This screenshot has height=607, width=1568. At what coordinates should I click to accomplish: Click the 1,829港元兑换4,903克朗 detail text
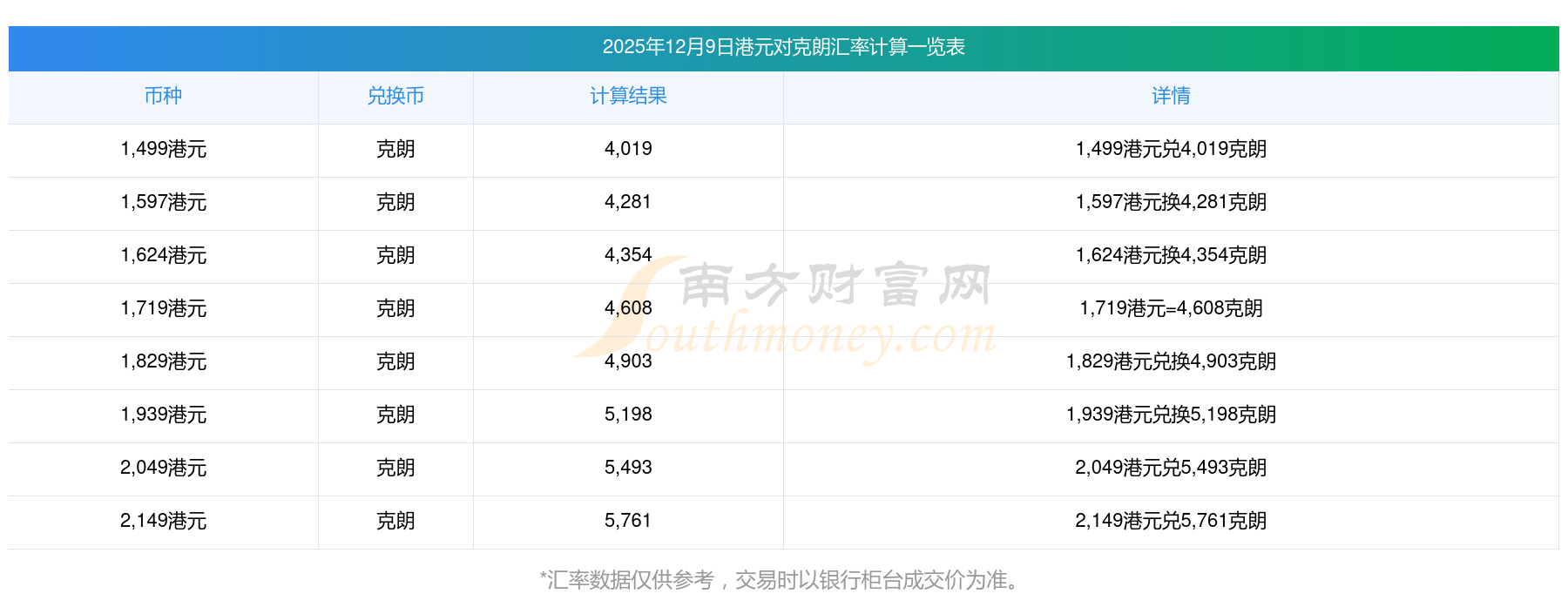pos(1171,361)
